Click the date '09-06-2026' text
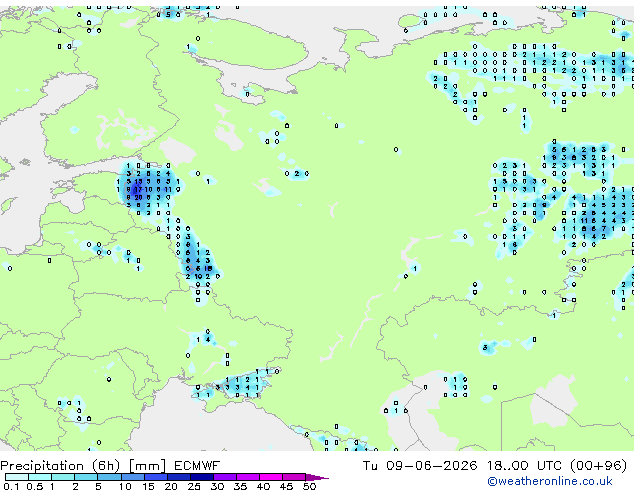The image size is (634, 490). 431,465
